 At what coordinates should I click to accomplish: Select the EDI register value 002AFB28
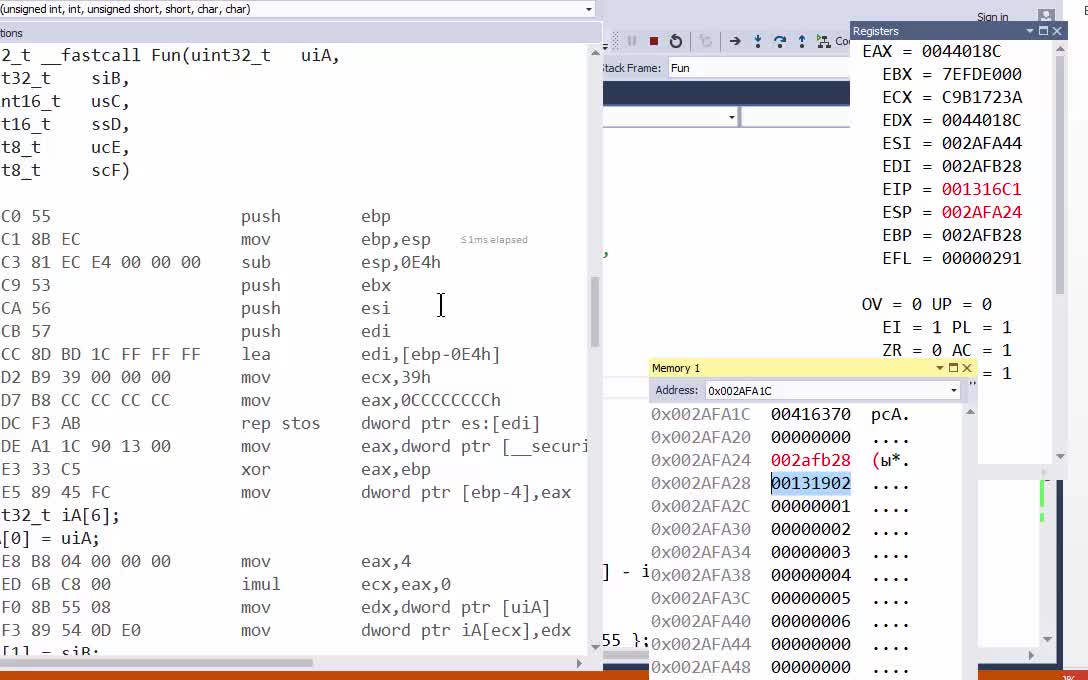pyautogui.click(x=981, y=166)
